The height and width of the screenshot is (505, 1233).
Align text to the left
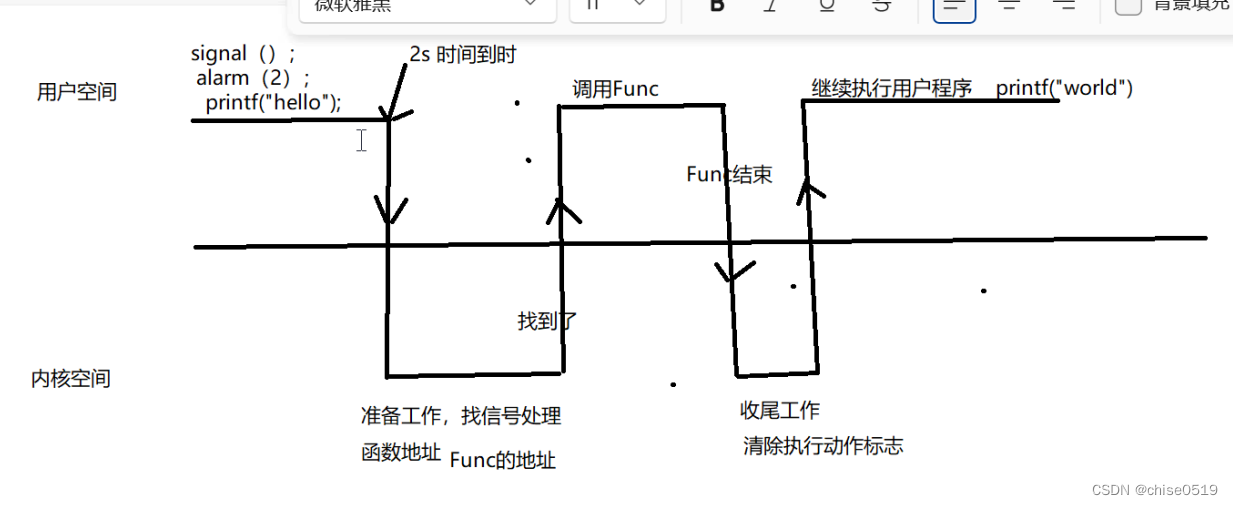[954, 6]
